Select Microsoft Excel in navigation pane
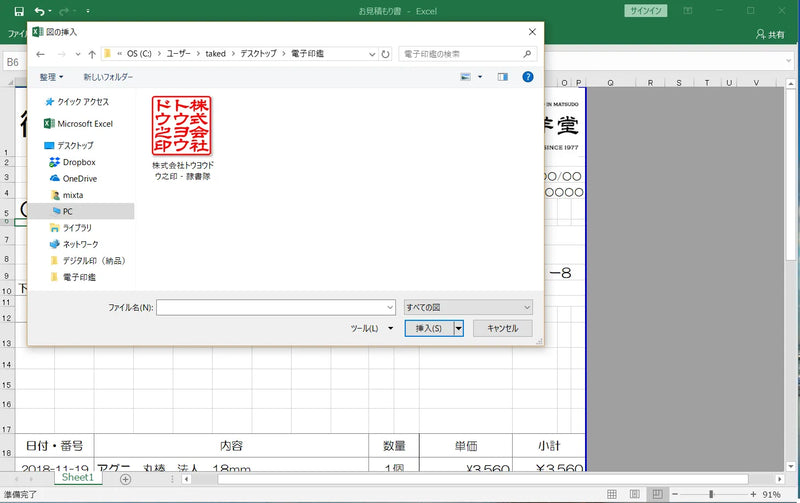The height and width of the screenshot is (503, 800). pyautogui.click(x=79, y=123)
